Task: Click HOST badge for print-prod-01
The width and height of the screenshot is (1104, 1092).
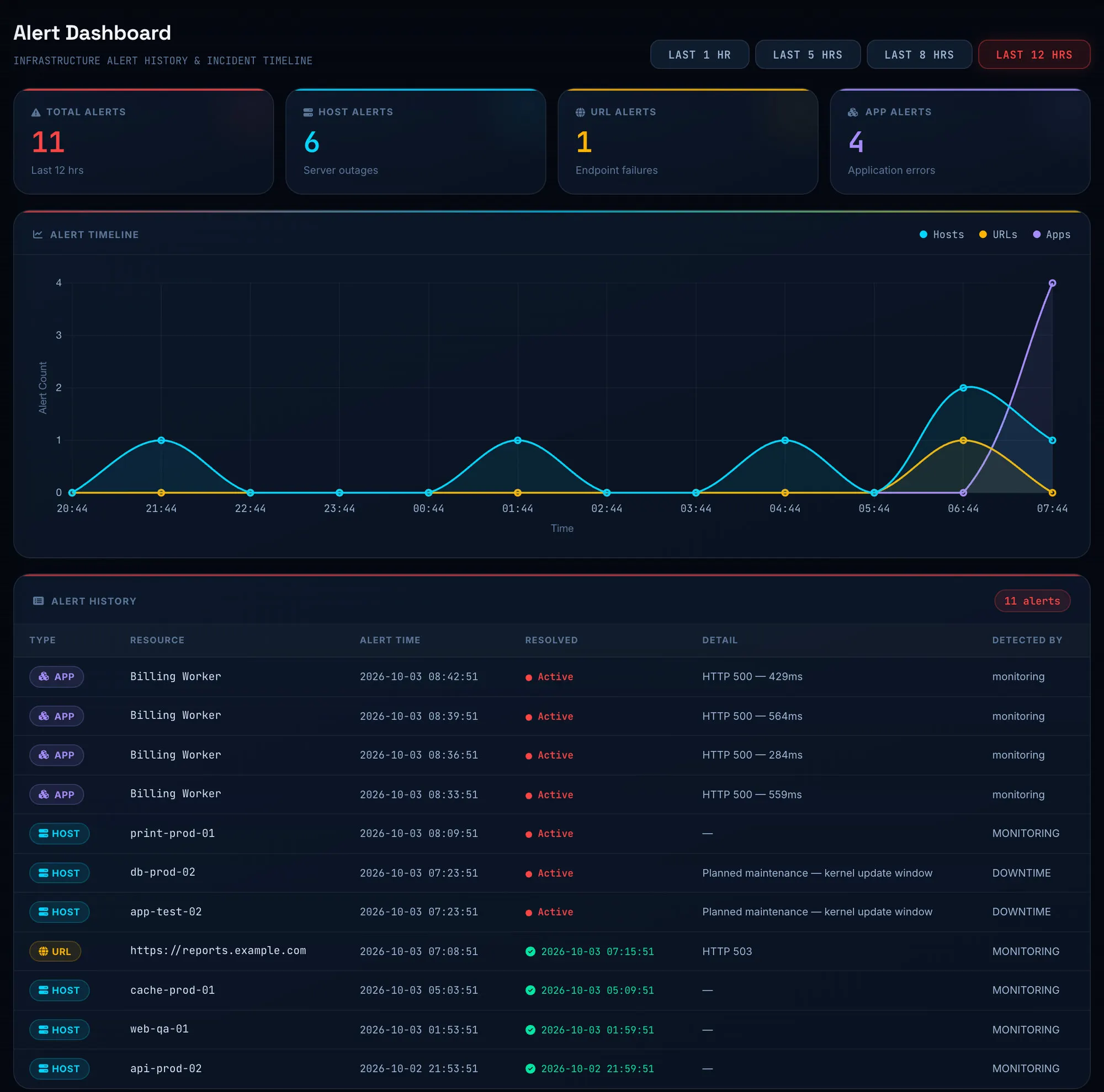Action: tap(60, 833)
